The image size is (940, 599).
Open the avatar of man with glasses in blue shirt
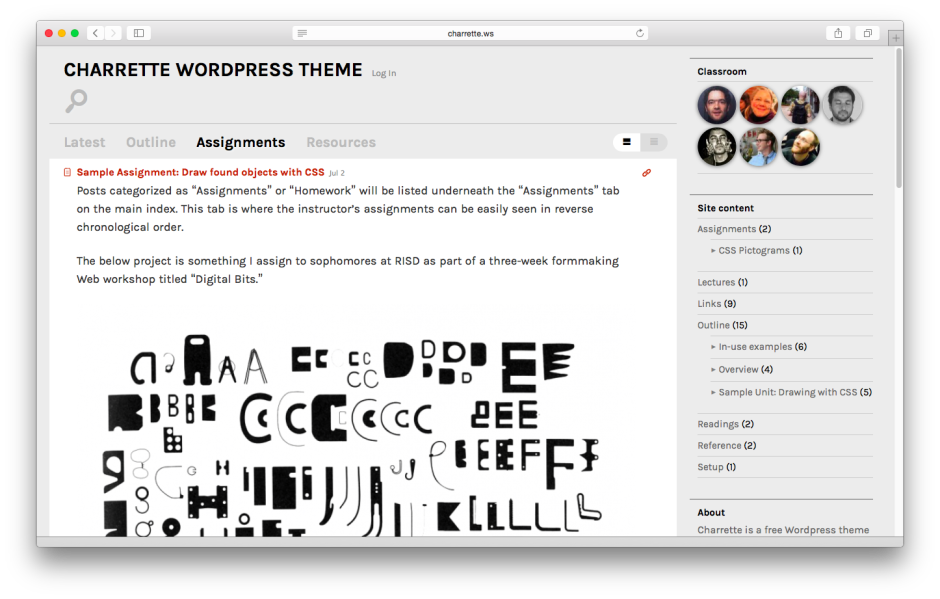tap(758, 147)
